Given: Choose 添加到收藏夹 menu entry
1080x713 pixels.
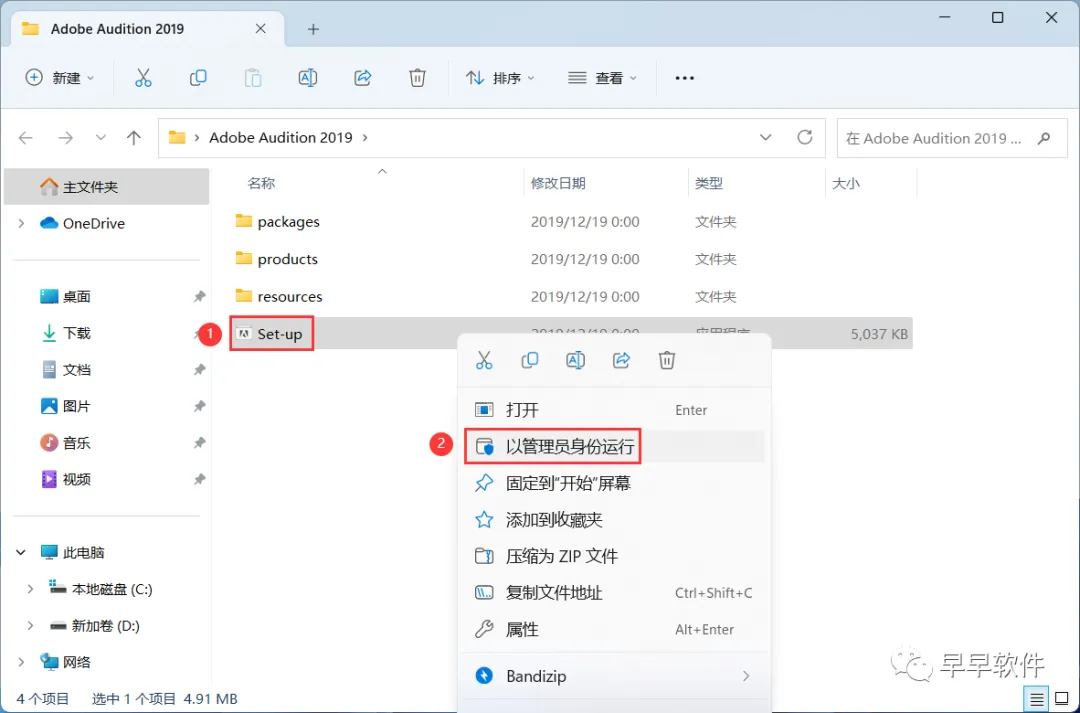Looking at the screenshot, I should 614,519.
